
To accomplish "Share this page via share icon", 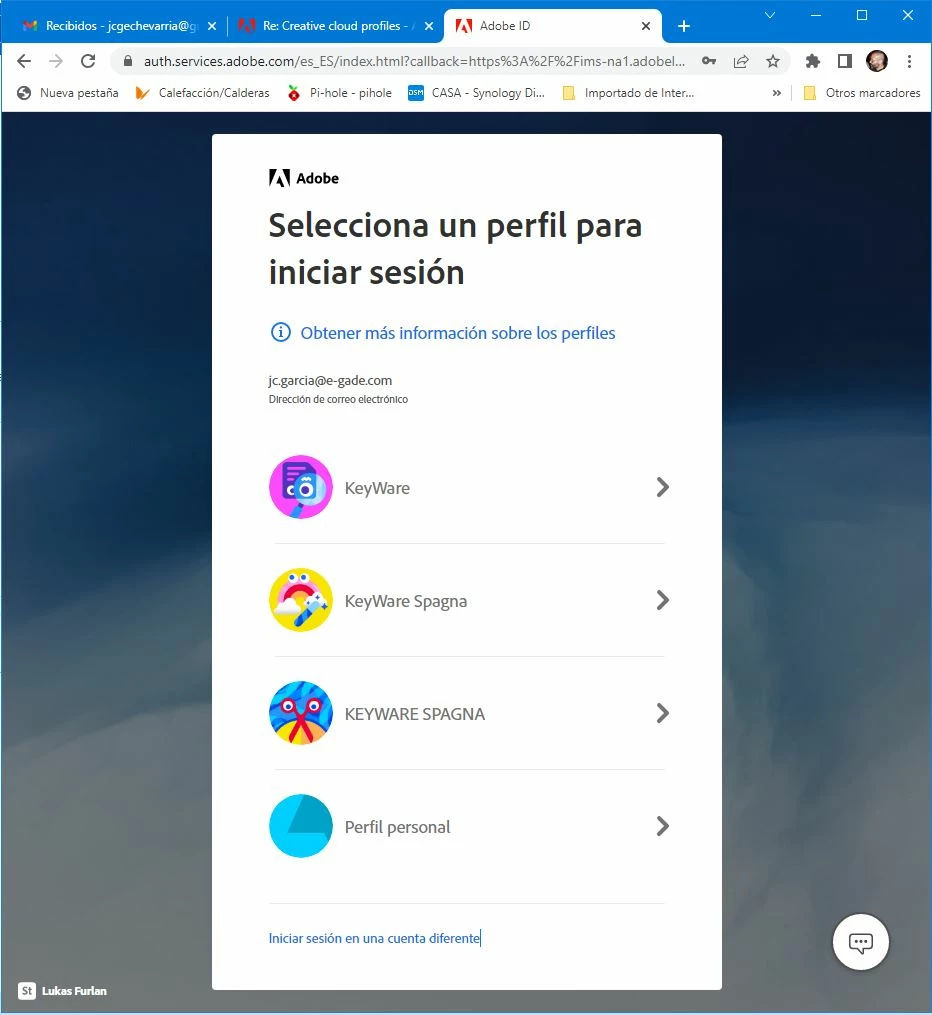I will pos(741,61).
